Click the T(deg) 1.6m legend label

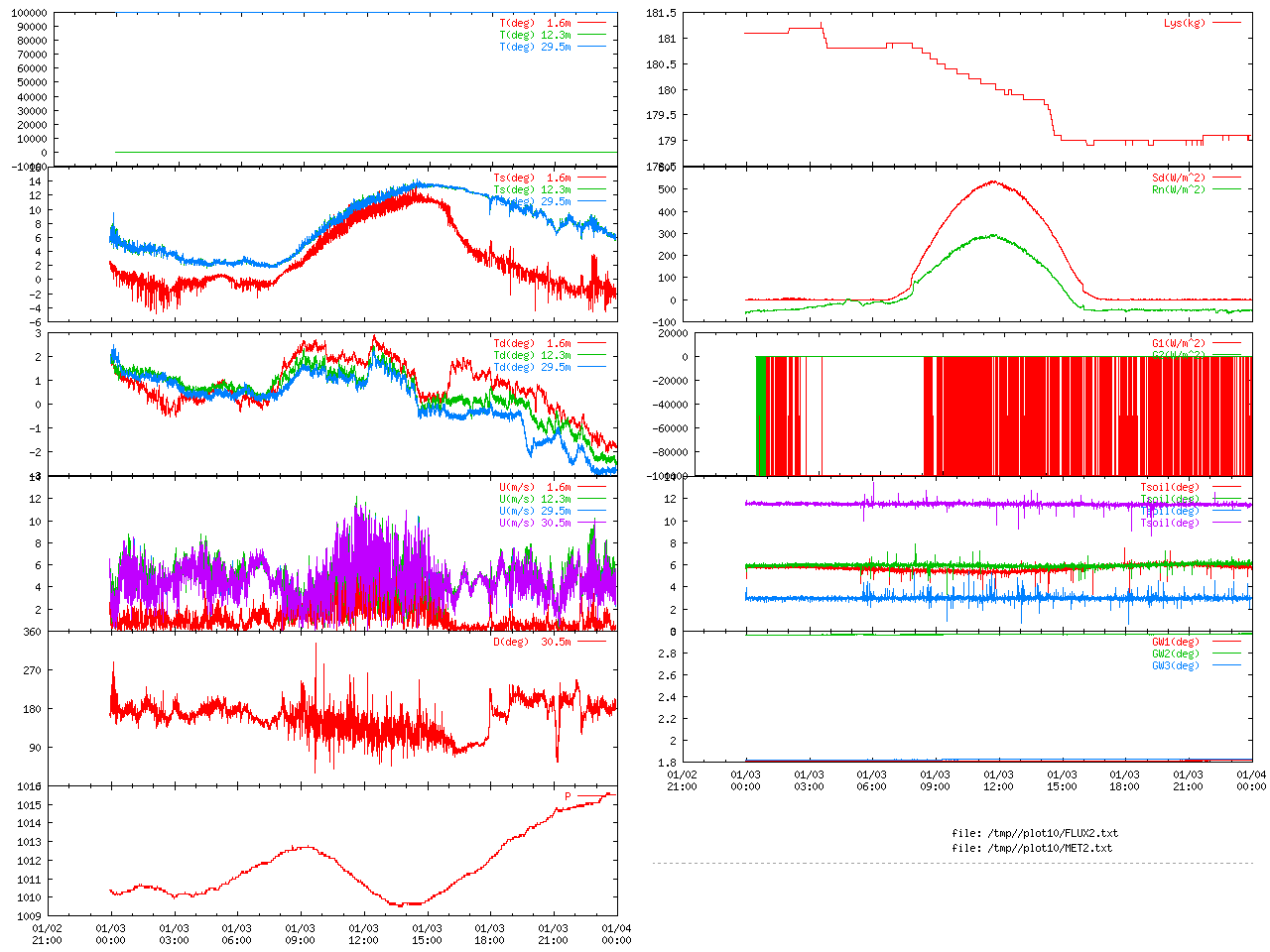click(535, 23)
